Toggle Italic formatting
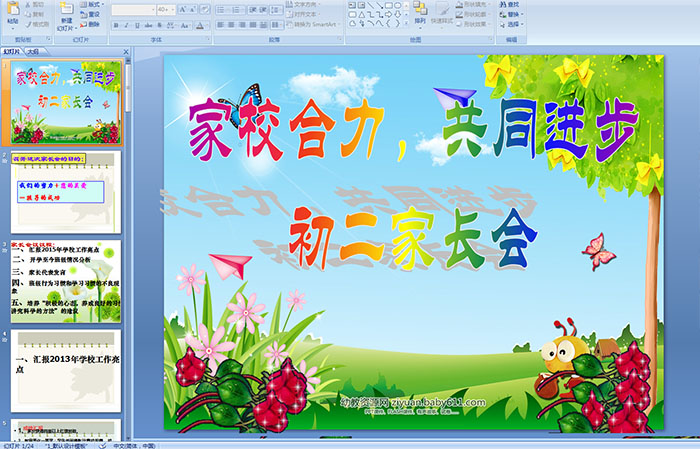The image size is (700, 449). click(x=127, y=25)
